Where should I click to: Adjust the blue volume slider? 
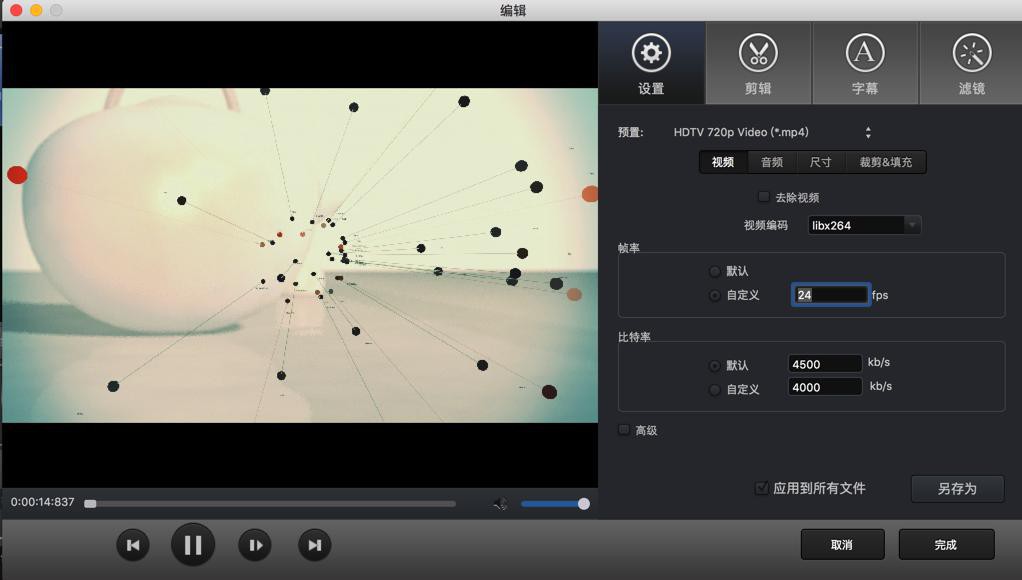pos(555,504)
